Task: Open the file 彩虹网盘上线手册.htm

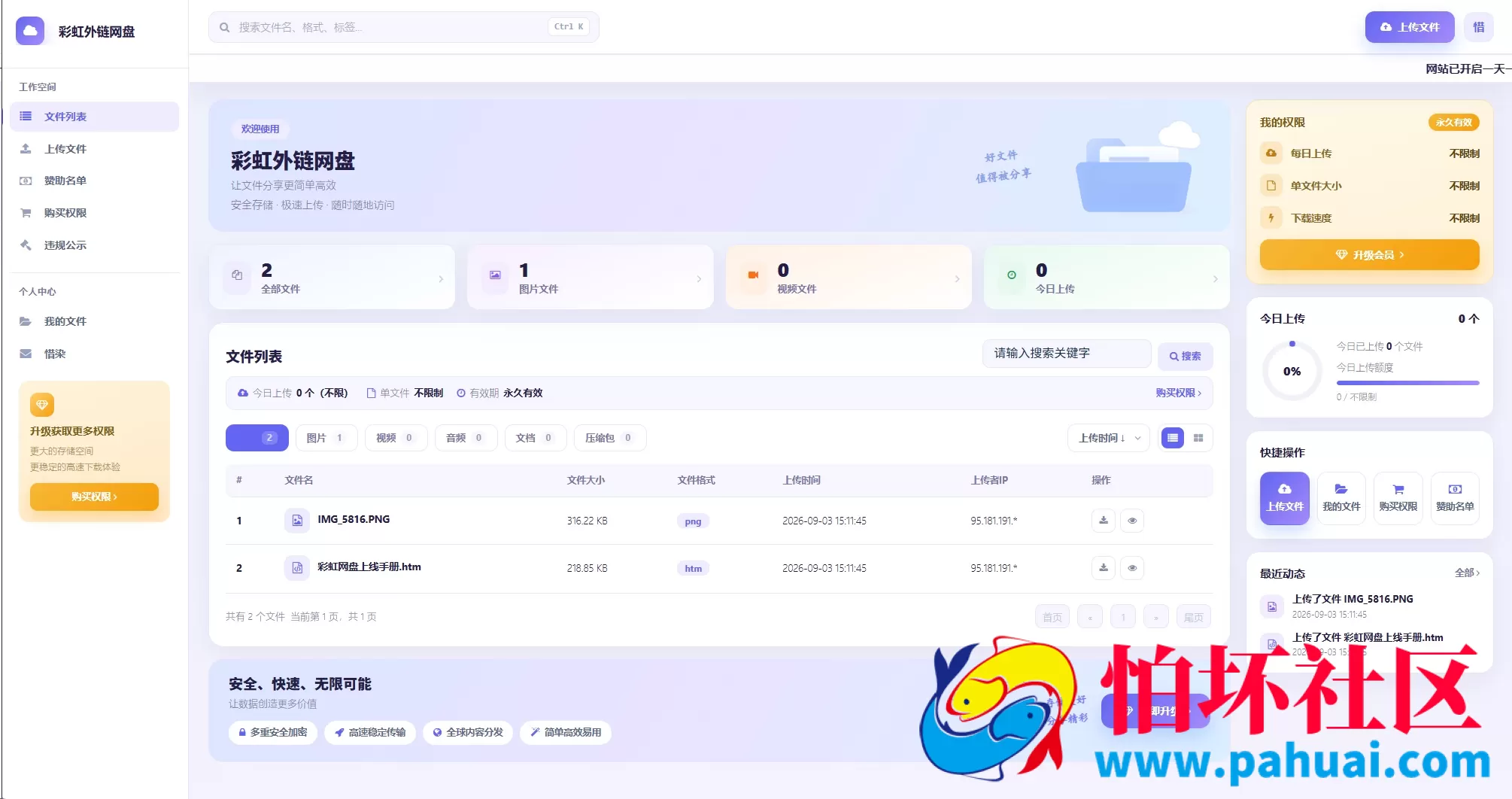Action: point(369,567)
